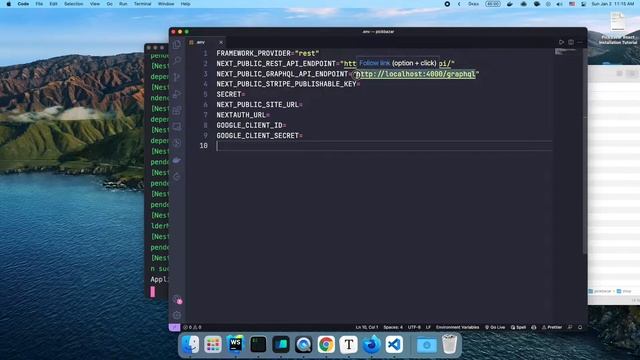Open the Extensions view
The width and height of the screenshot is (640, 360).
177,110
